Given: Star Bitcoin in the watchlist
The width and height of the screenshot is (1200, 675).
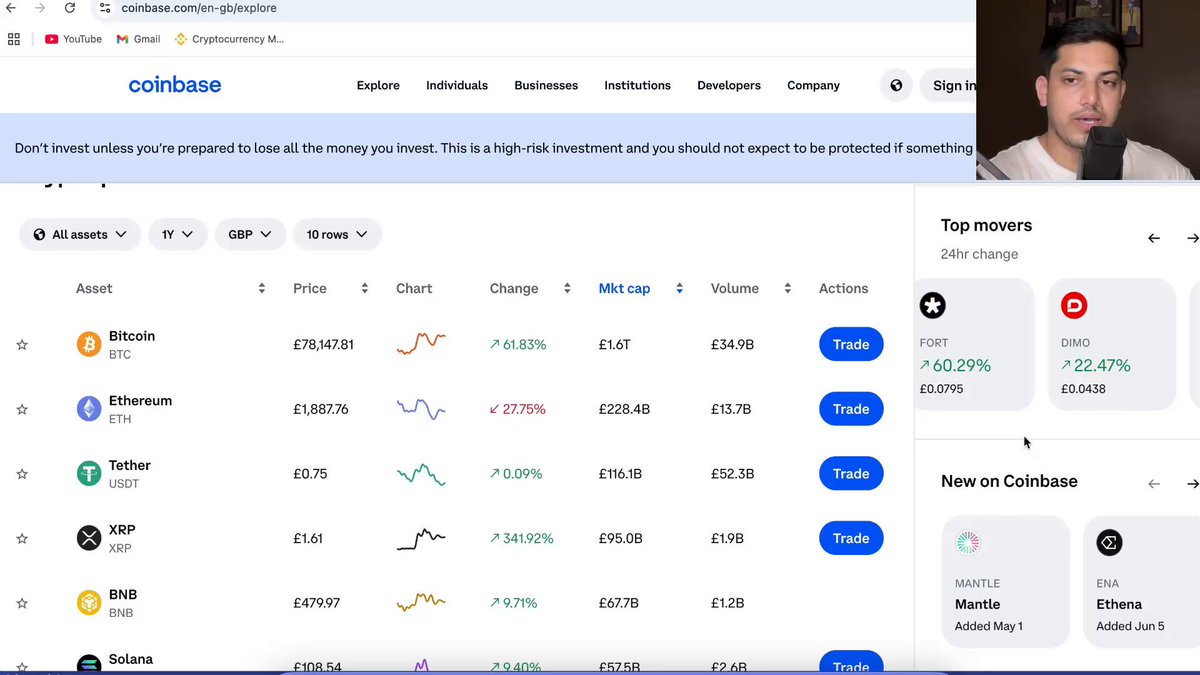Looking at the screenshot, I should [x=22, y=345].
